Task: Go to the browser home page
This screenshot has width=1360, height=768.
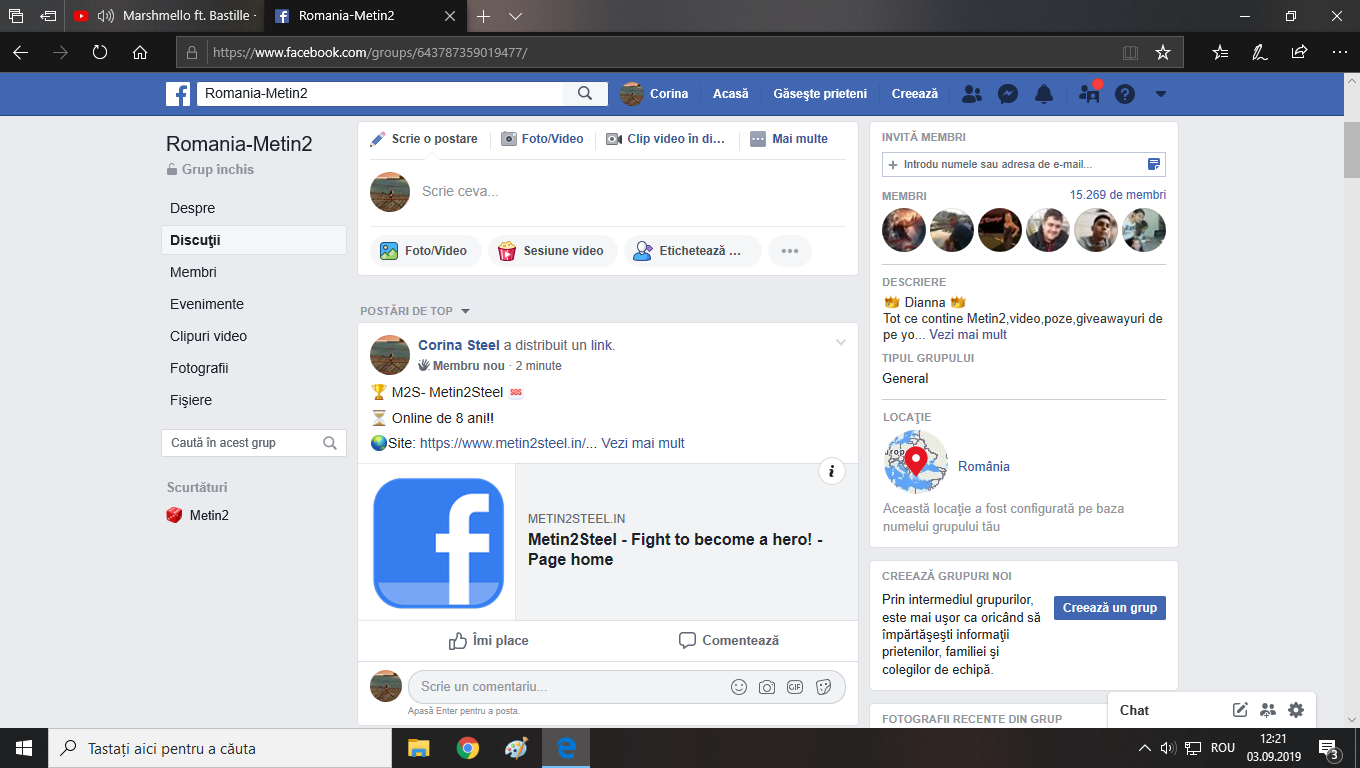Action: 140,52
